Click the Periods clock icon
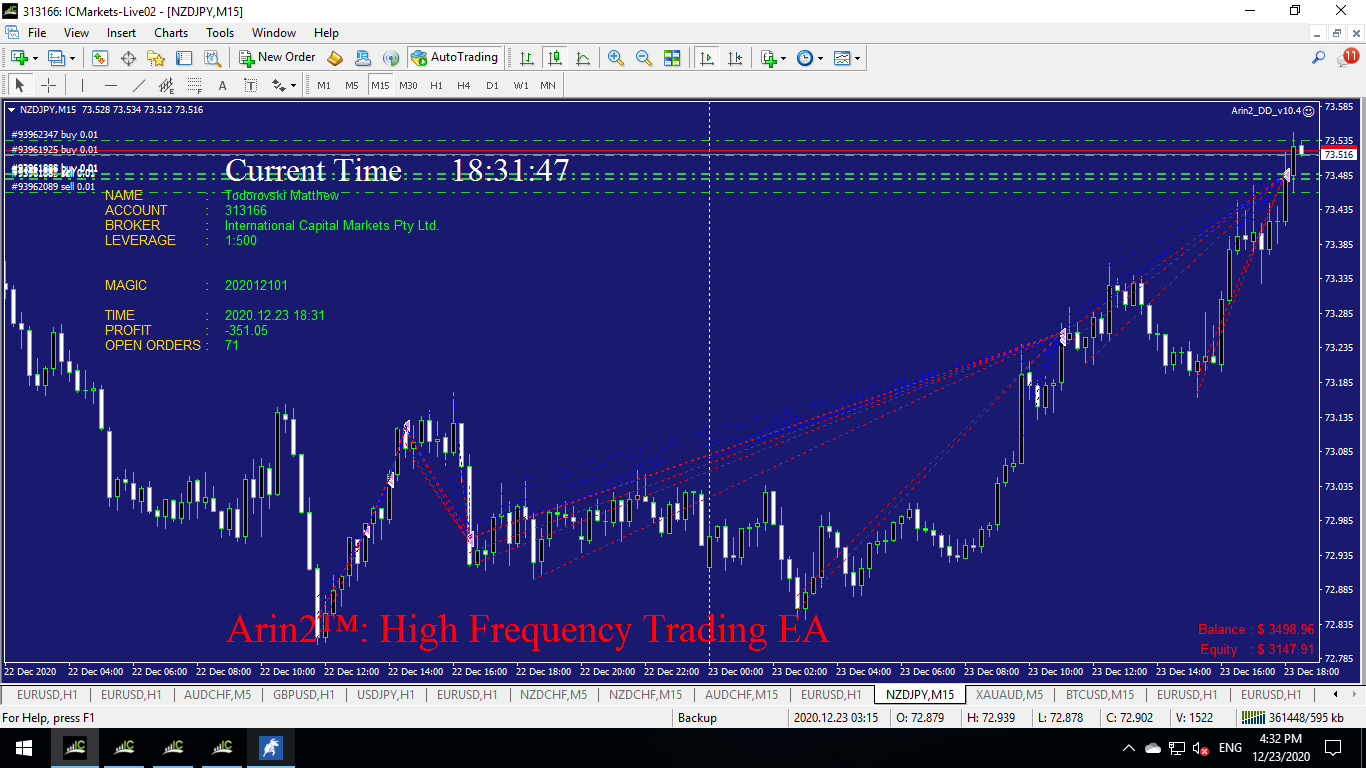The width and height of the screenshot is (1366, 768). (x=805, y=58)
